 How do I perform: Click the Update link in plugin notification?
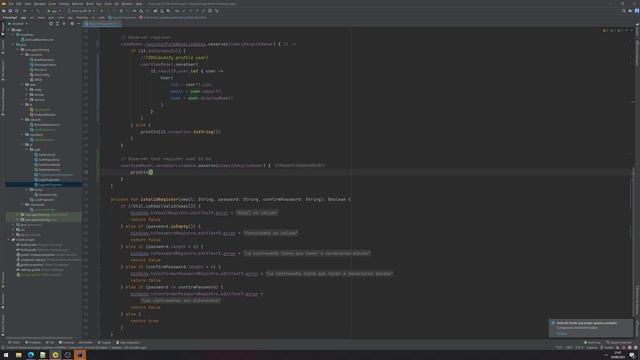[x=562, y=333]
